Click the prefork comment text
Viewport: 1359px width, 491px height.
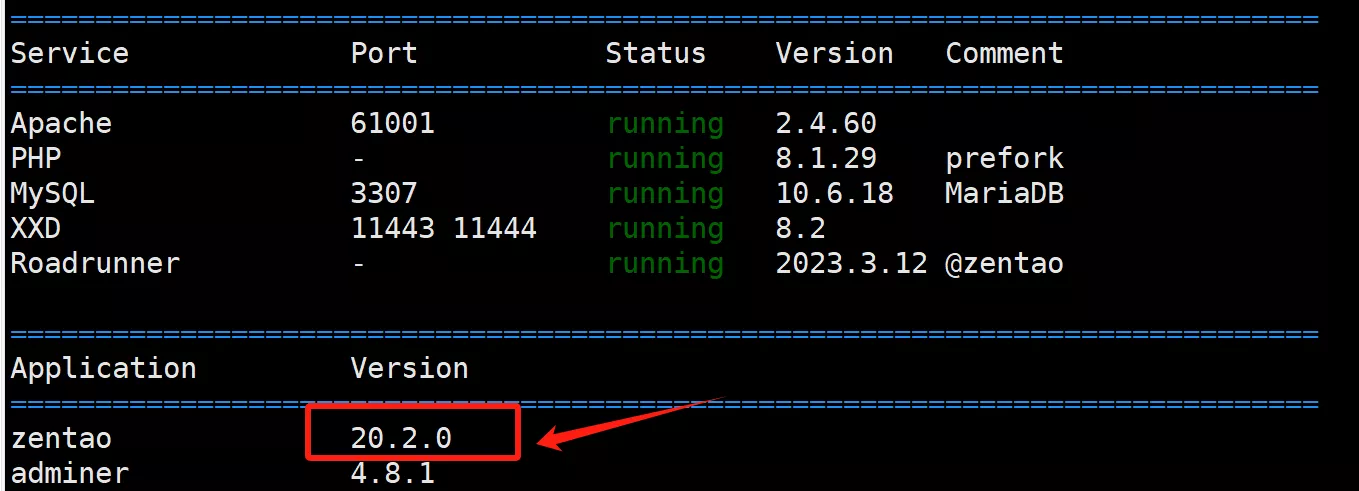[x=1005, y=158]
